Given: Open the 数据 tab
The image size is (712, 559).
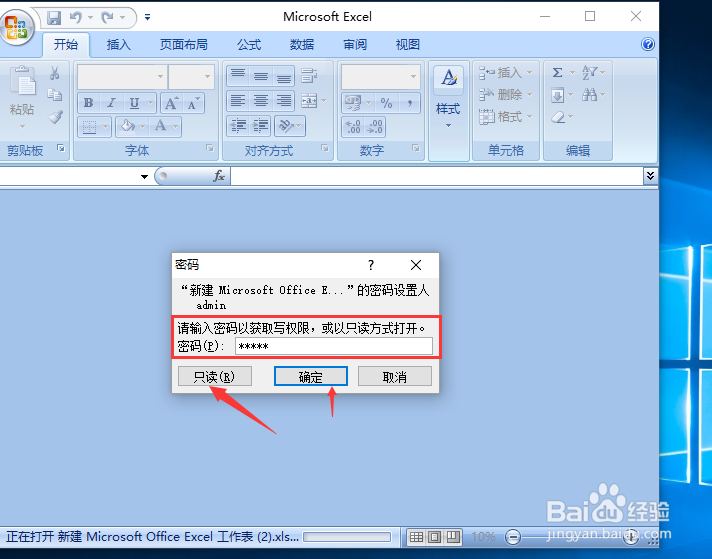Looking at the screenshot, I should 302,45.
